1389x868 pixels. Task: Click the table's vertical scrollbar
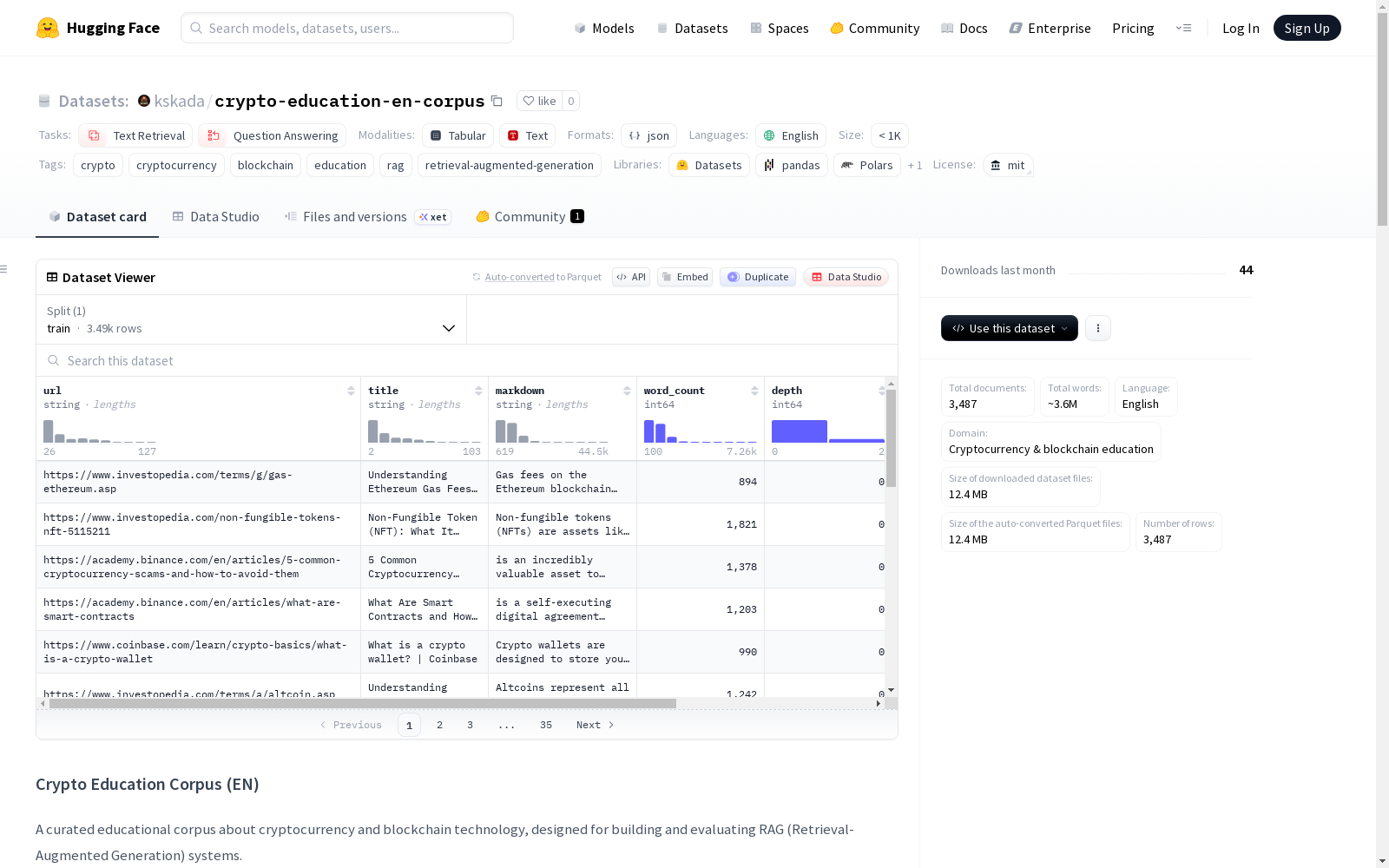891,438
